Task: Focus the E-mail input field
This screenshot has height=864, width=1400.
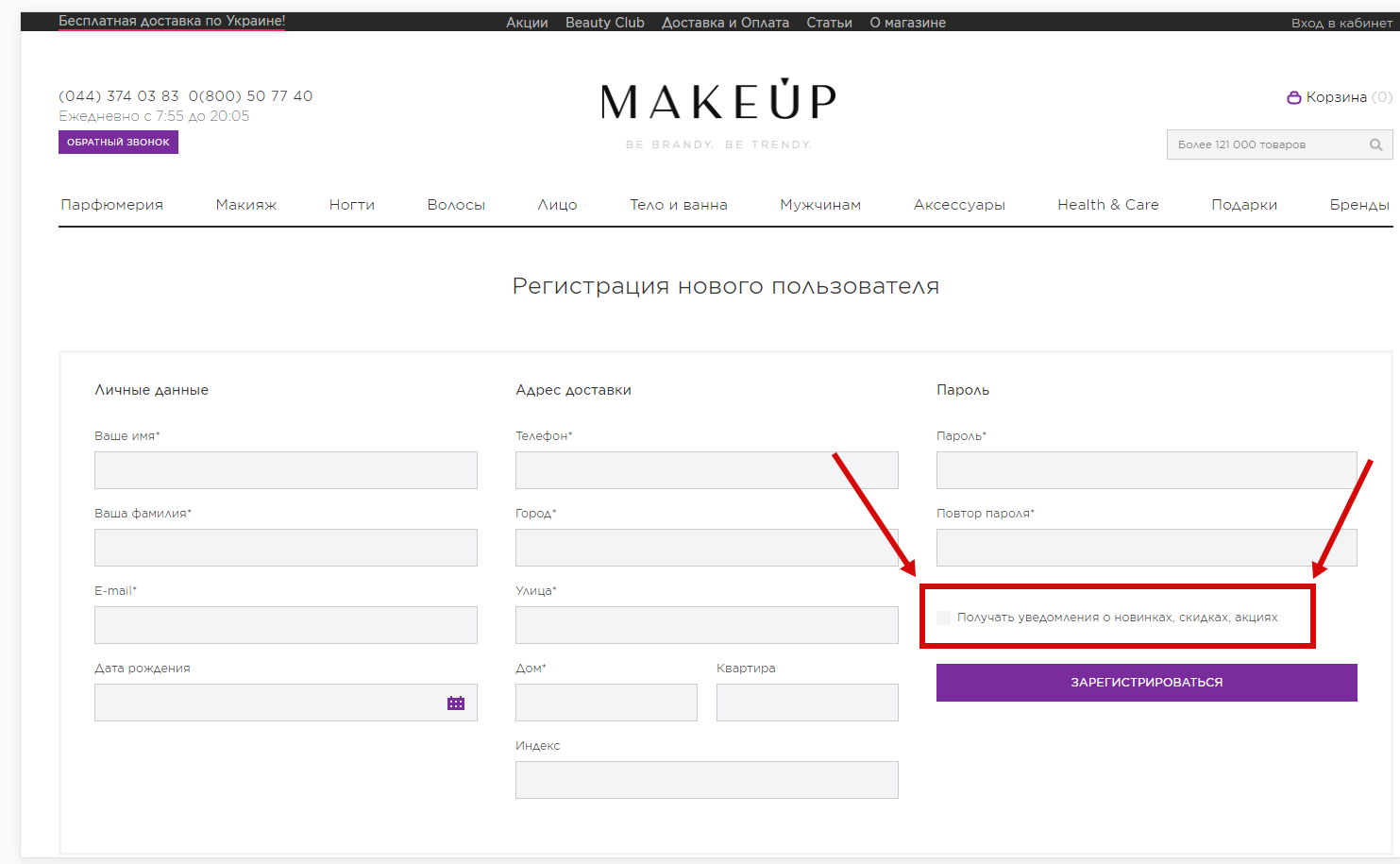Action: point(285,625)
